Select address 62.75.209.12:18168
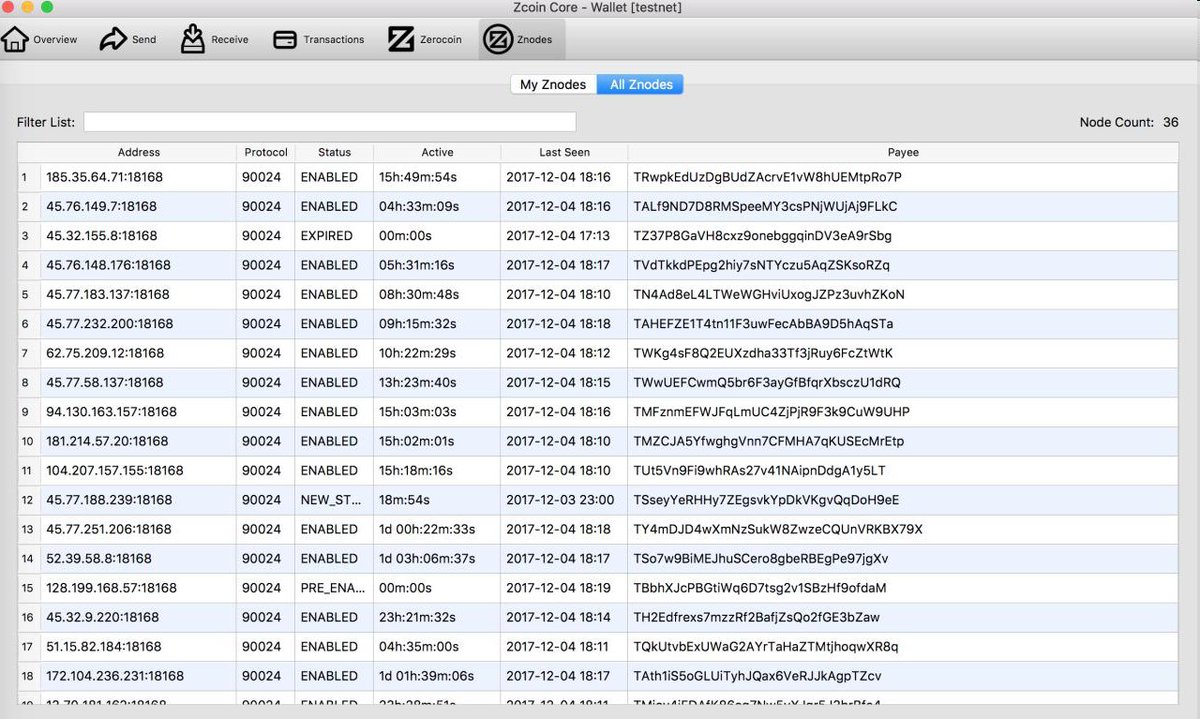This screenshot has height=719, width=1200. (x=105, y=353)
